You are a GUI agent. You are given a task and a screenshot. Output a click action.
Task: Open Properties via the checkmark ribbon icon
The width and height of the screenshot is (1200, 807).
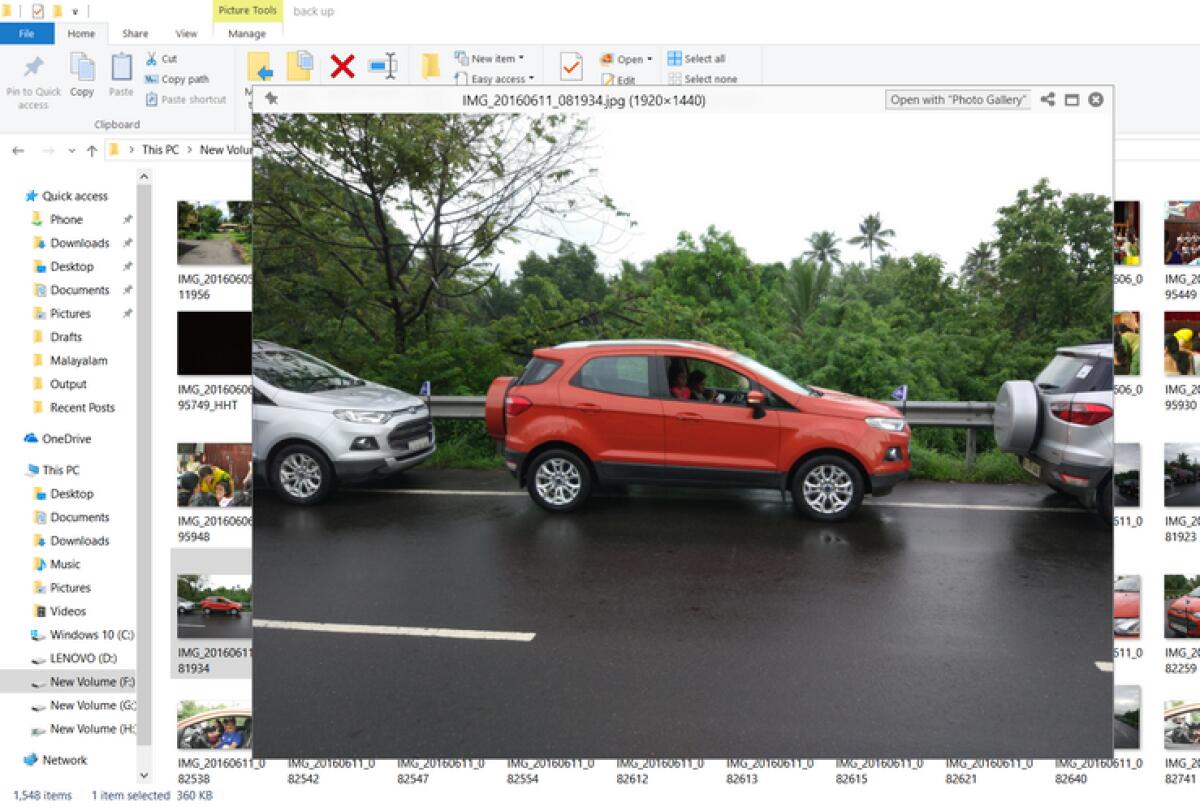click(572, 66)
